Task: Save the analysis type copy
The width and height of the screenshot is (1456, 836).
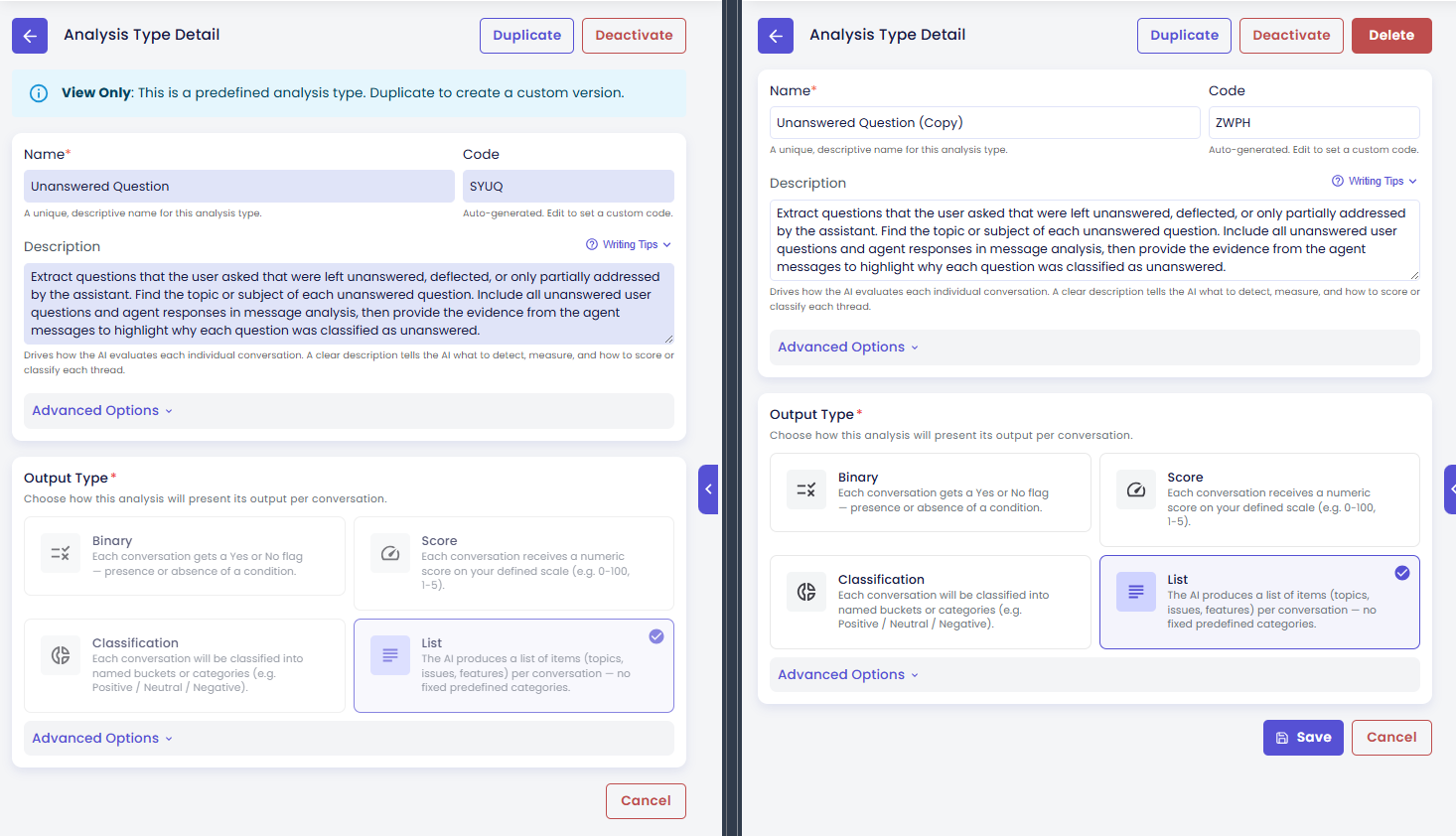Action: (x=1303, y=738)
